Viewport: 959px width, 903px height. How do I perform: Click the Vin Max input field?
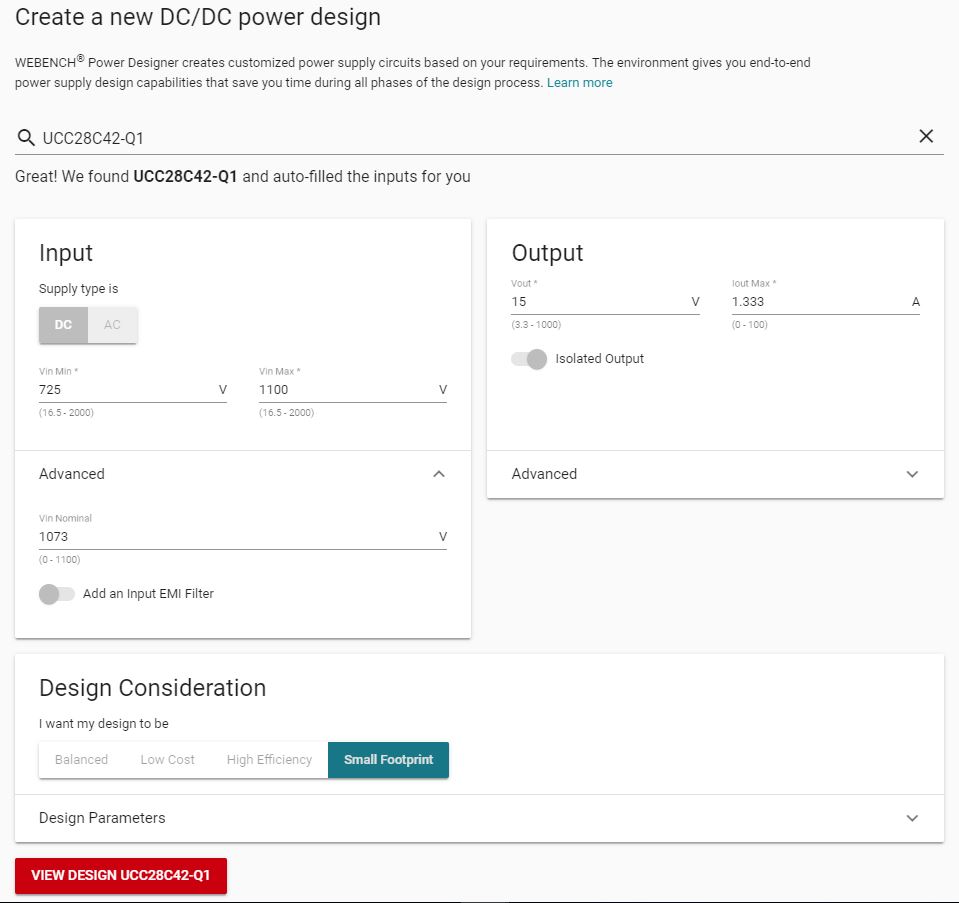coord(353,390)
